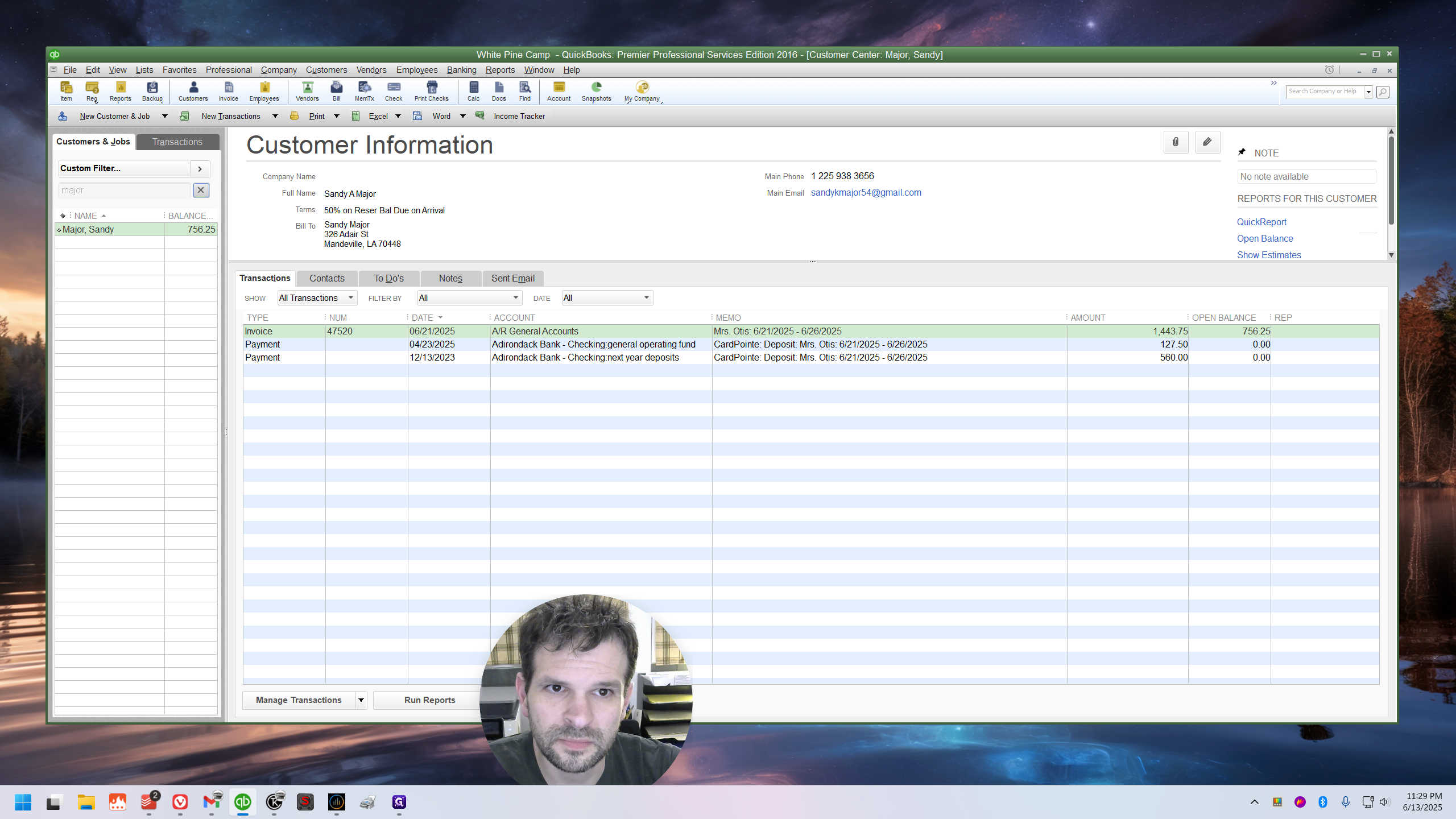Screen dimensions: 1456x819
Task: Expand the Word dropdown arrow
Action: click(463, 116)
